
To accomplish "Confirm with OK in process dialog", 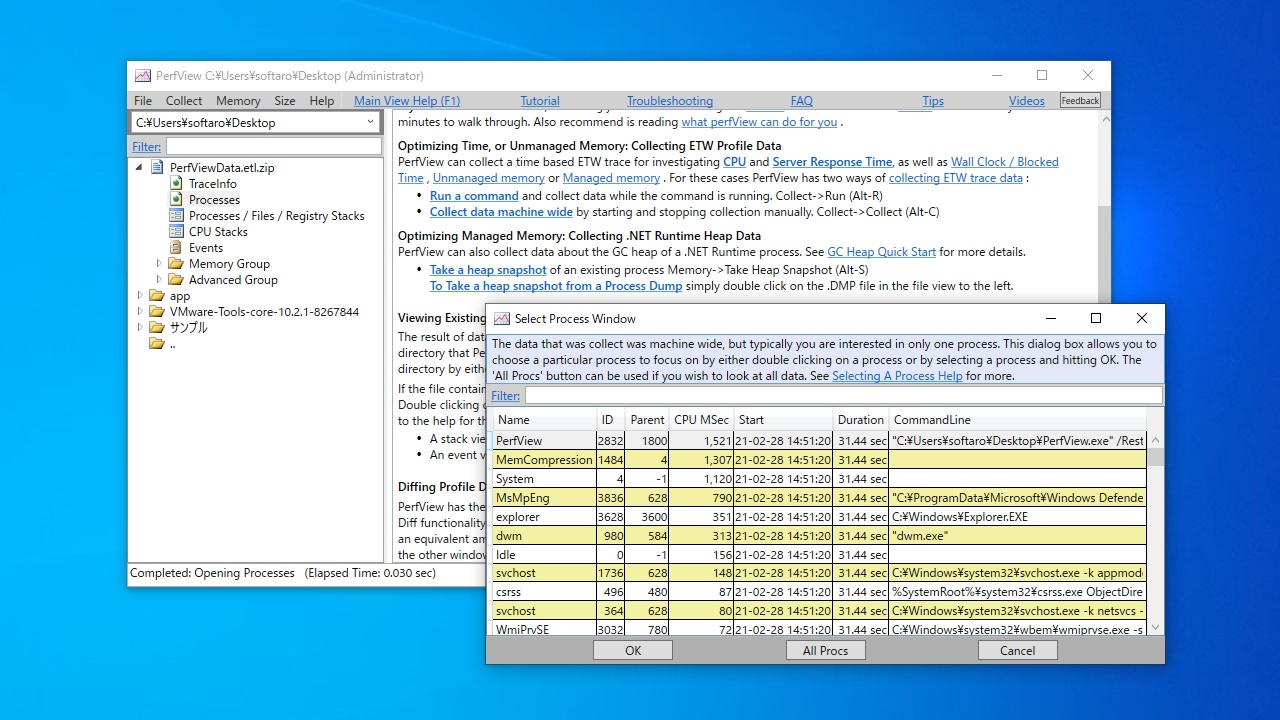I will pos(633,650).
